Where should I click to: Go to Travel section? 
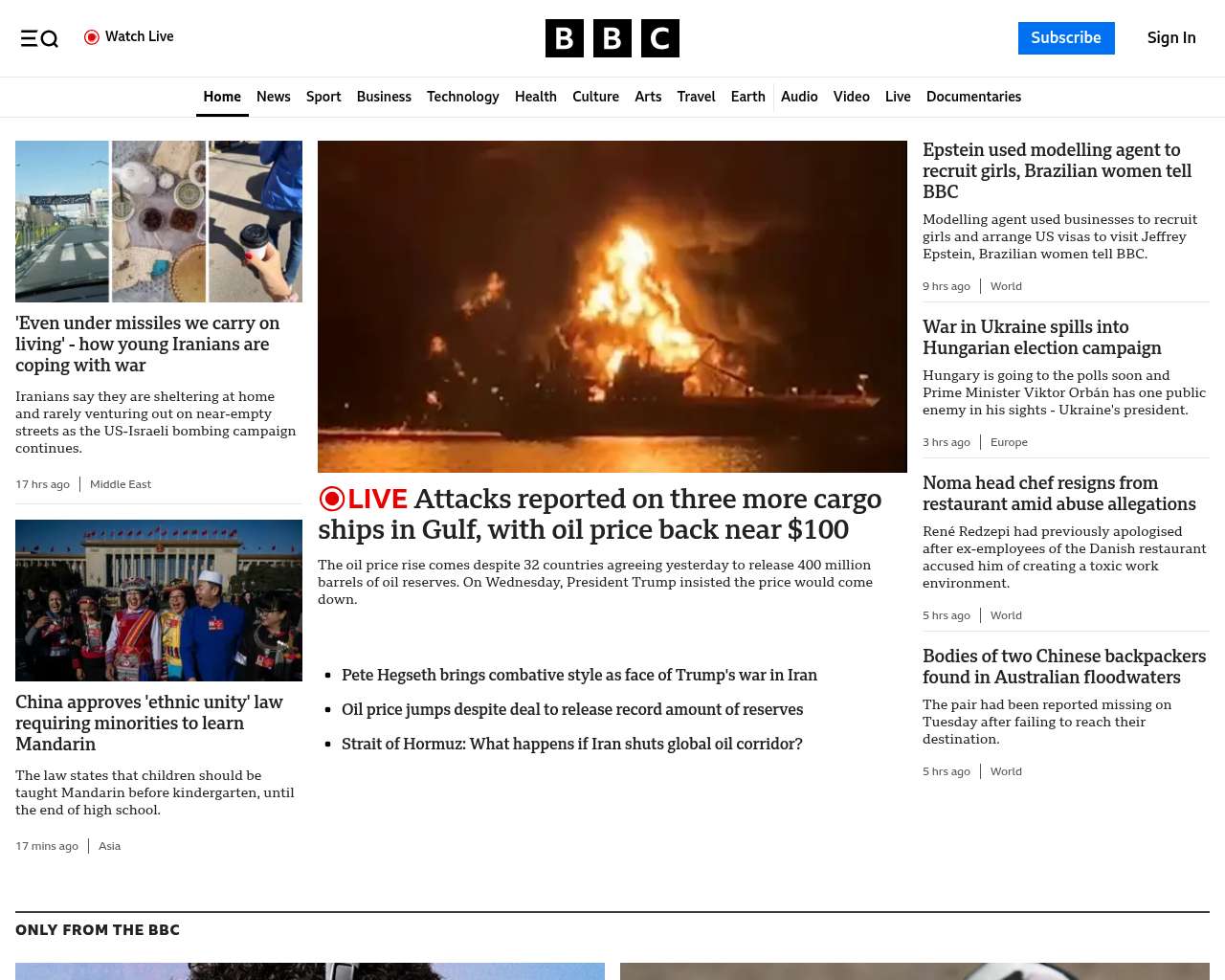(x=696, y=97)
